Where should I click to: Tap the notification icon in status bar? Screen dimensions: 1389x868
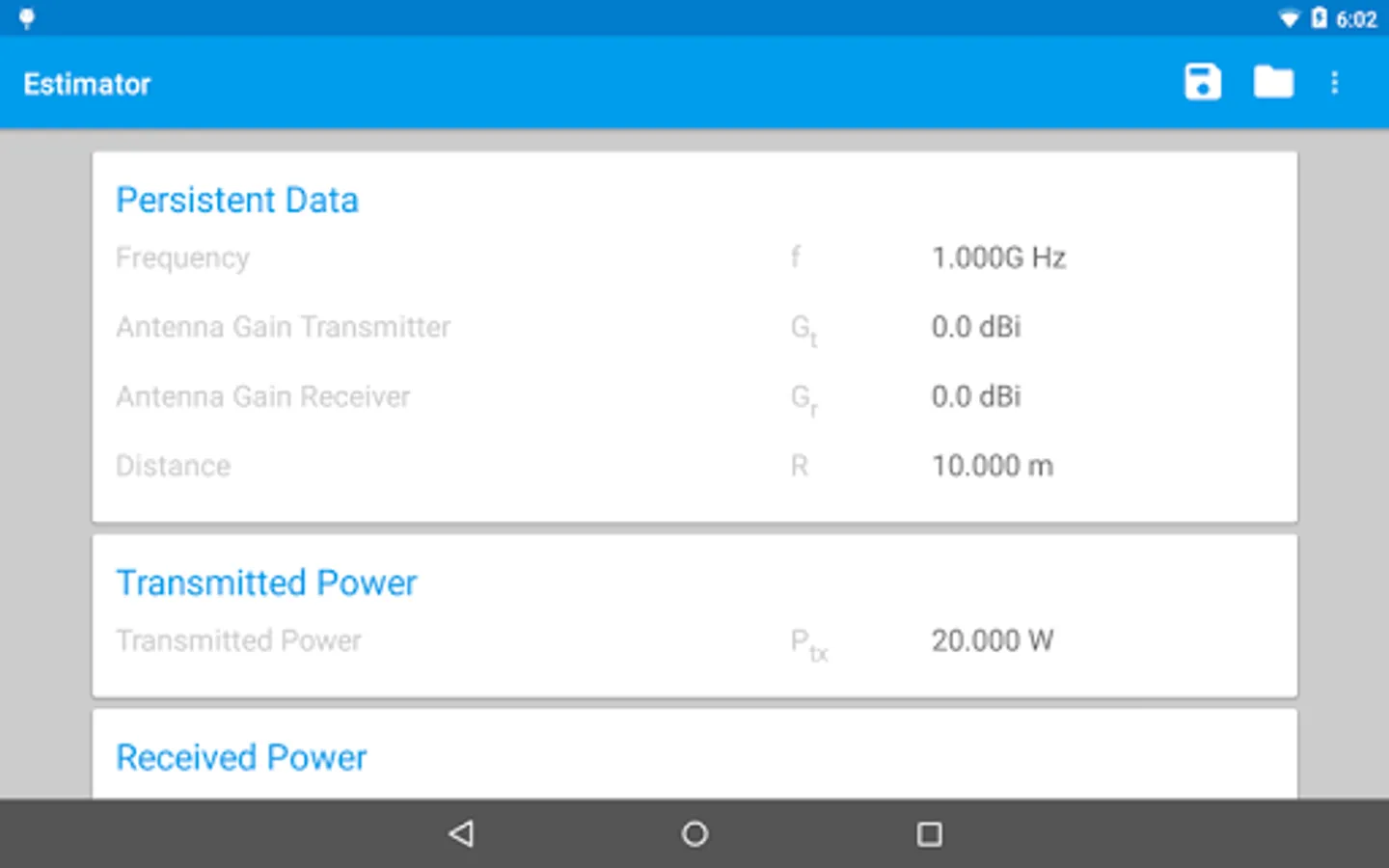coord(27,18)
